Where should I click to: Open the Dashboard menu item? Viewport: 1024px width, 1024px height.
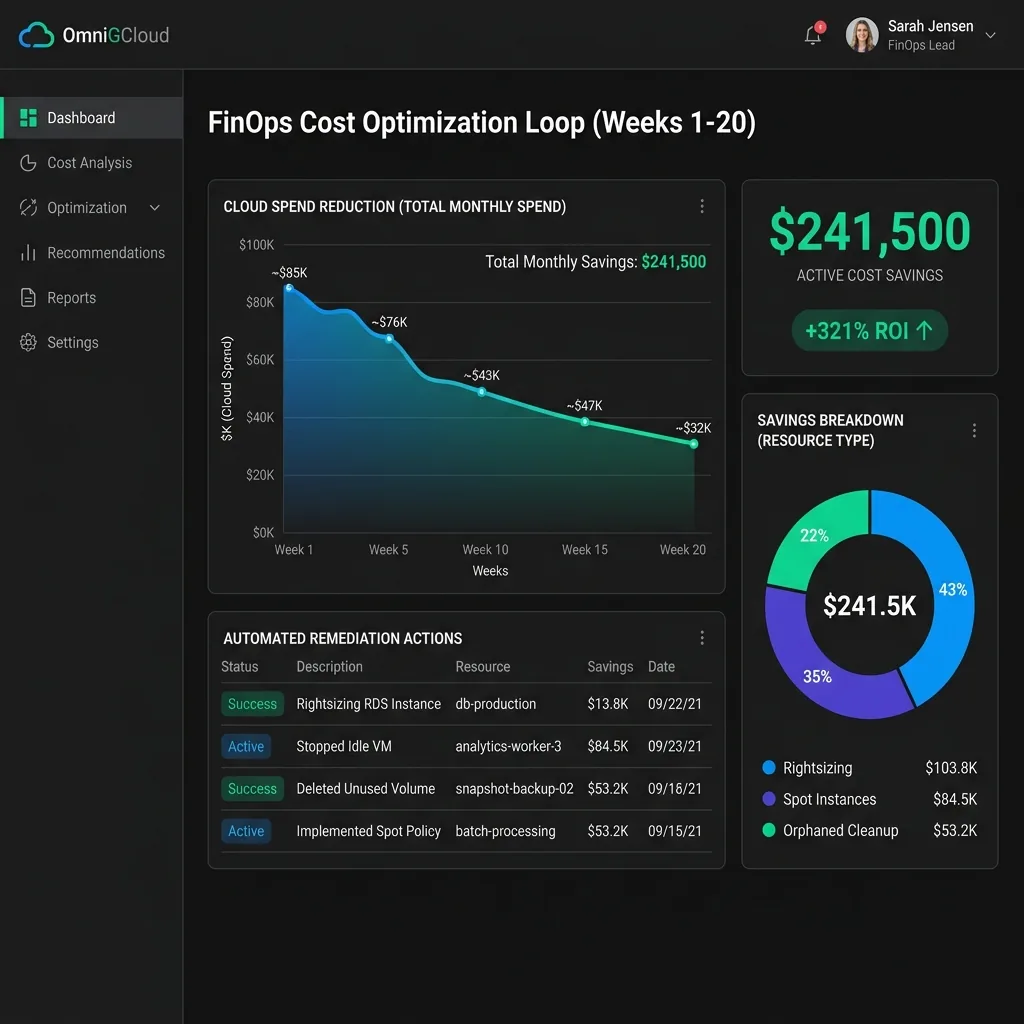[91, 118]
